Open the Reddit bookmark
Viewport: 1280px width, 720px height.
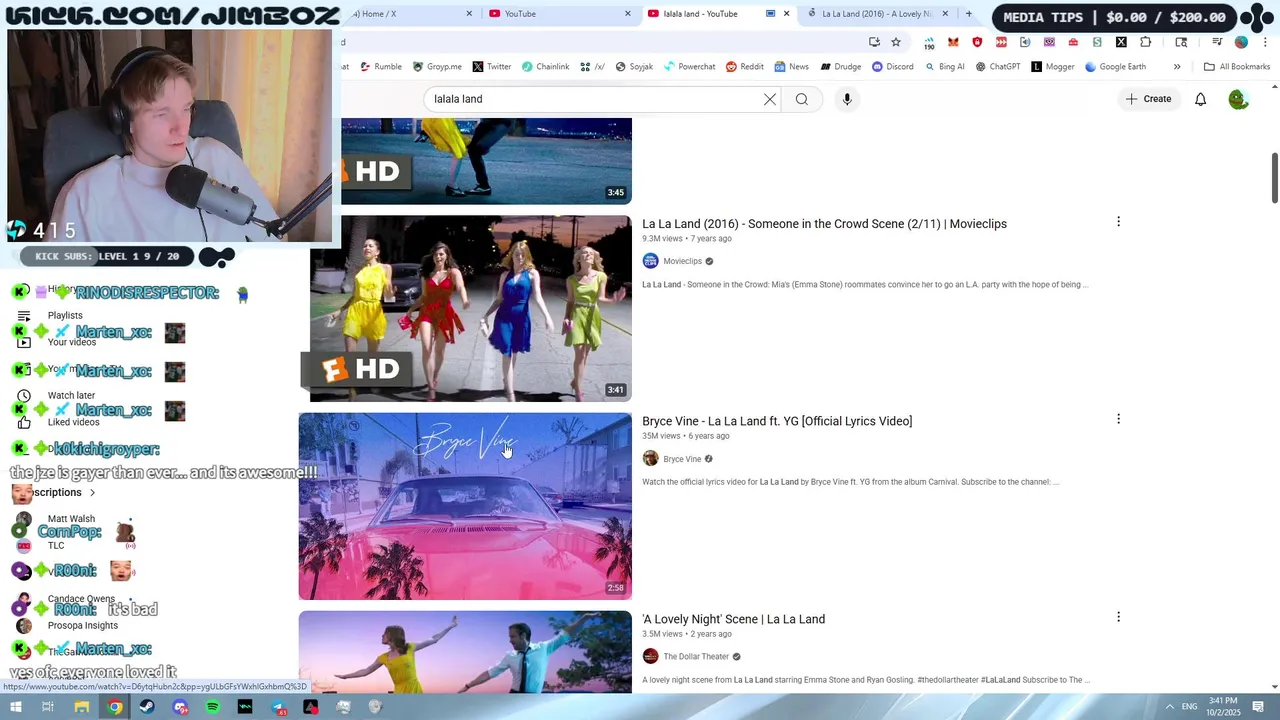pyautogui.click(x=745, y=67)
